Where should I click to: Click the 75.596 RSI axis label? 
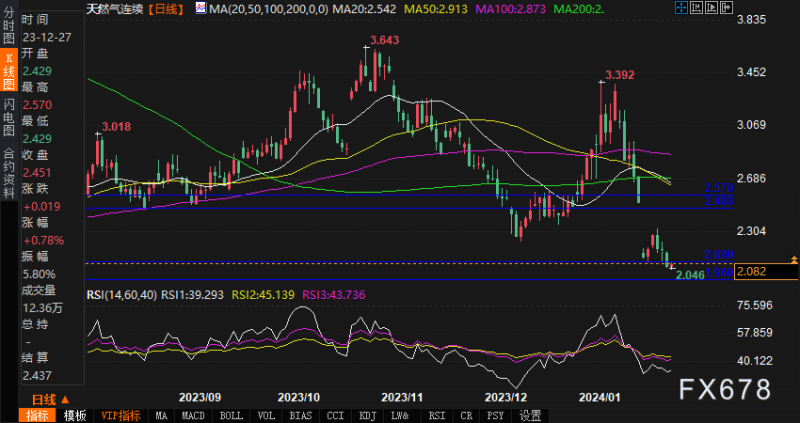tap(755, 305)
